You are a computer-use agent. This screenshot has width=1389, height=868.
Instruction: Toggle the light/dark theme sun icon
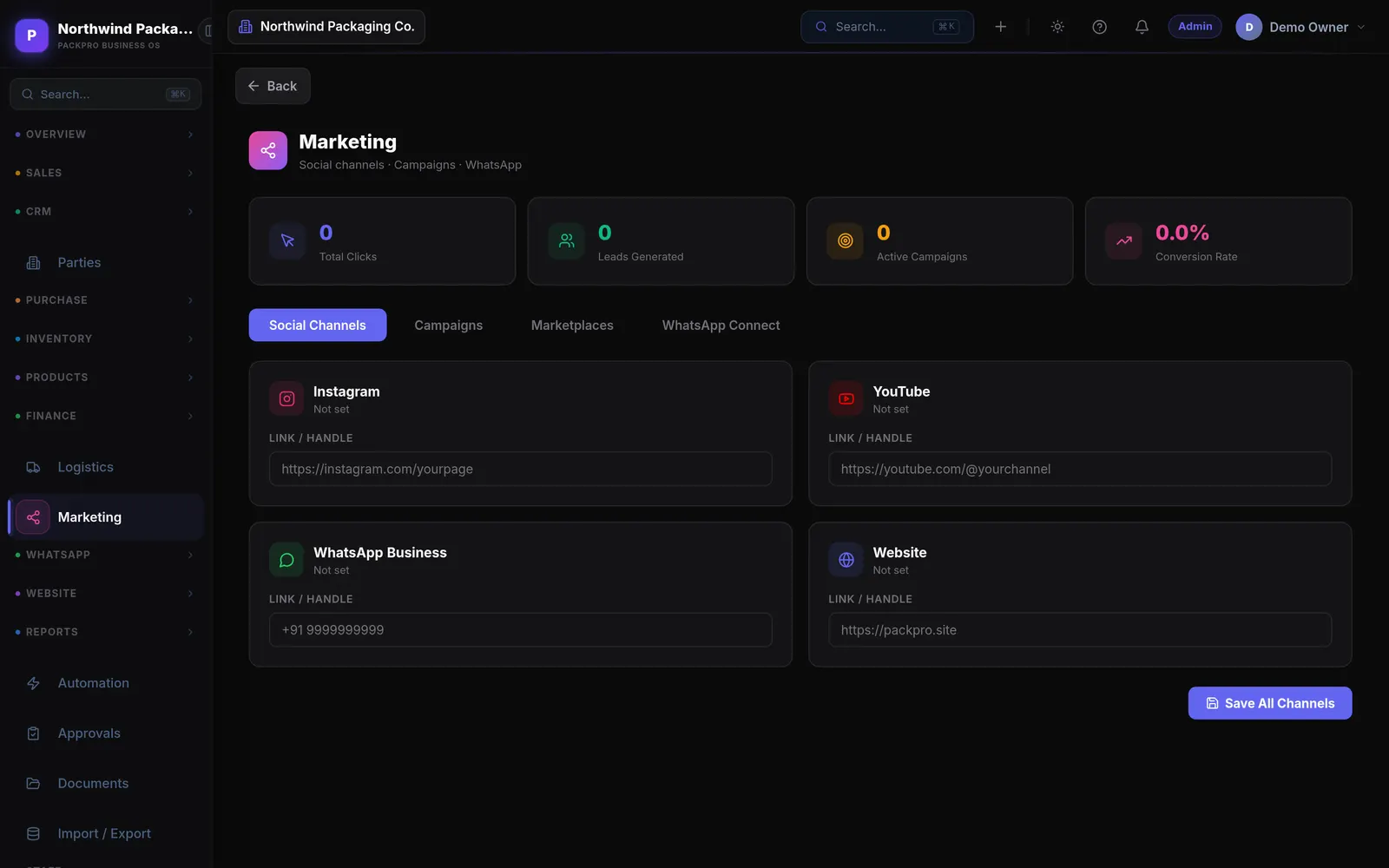[1057, 27]
